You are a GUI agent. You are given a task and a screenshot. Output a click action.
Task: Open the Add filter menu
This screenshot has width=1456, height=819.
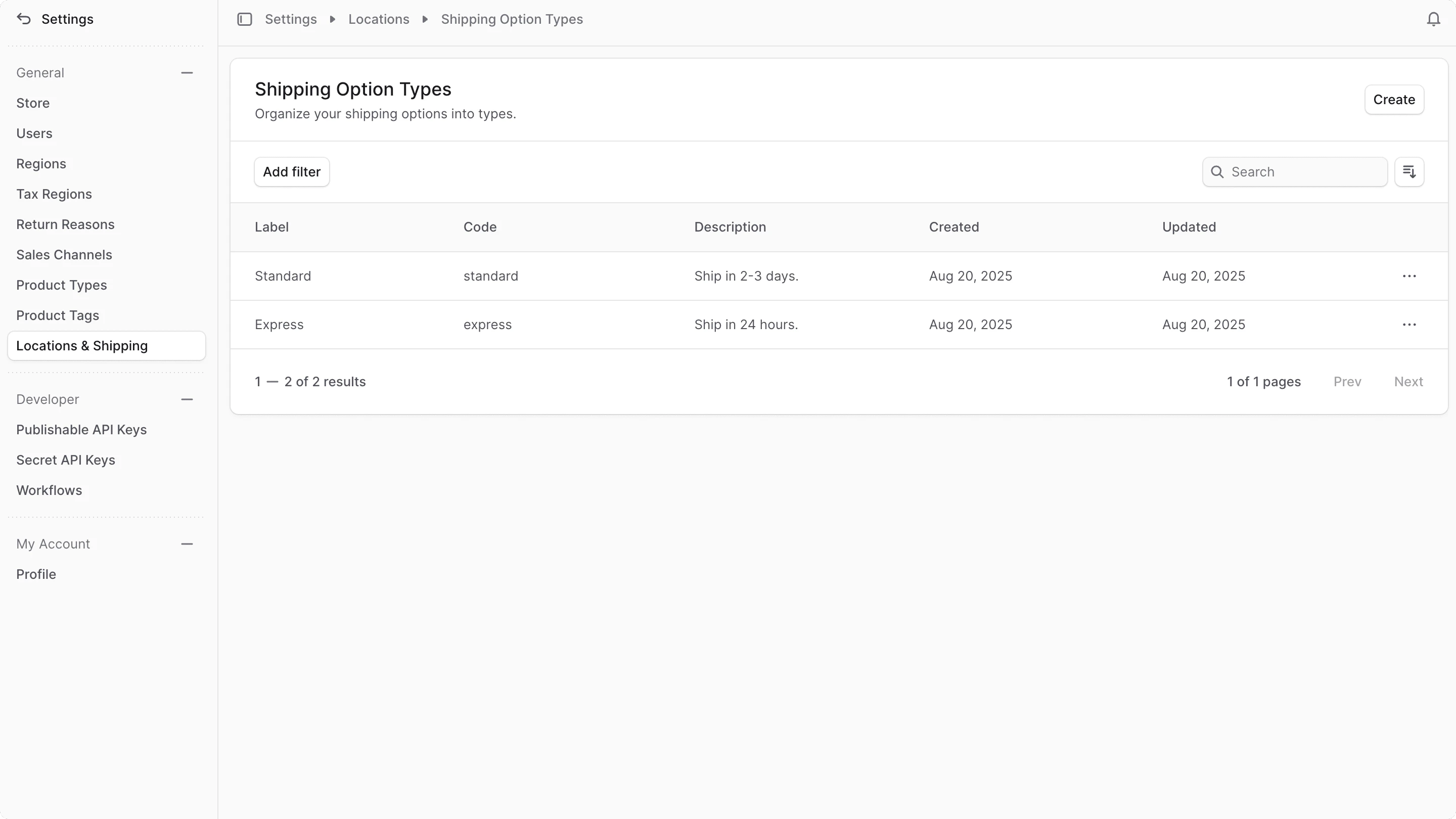point(292,171)
